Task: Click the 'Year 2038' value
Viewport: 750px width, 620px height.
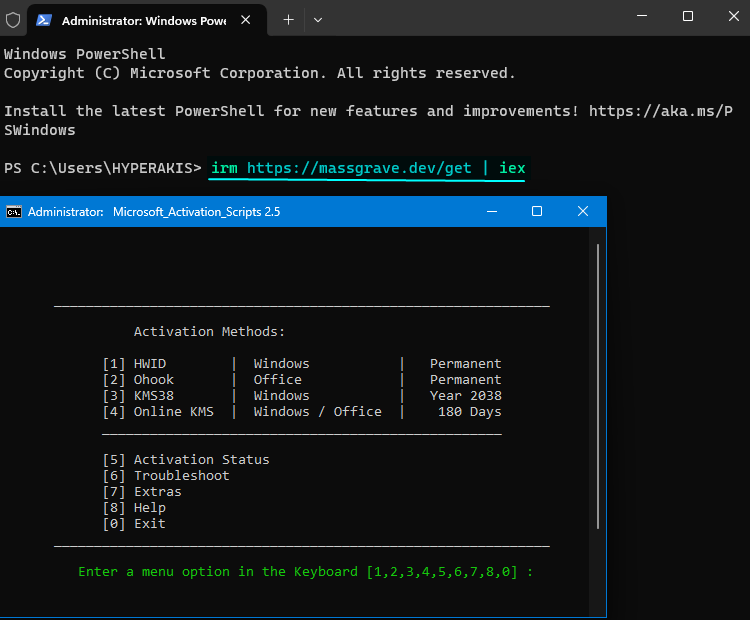Action: (x=465, y=396)
